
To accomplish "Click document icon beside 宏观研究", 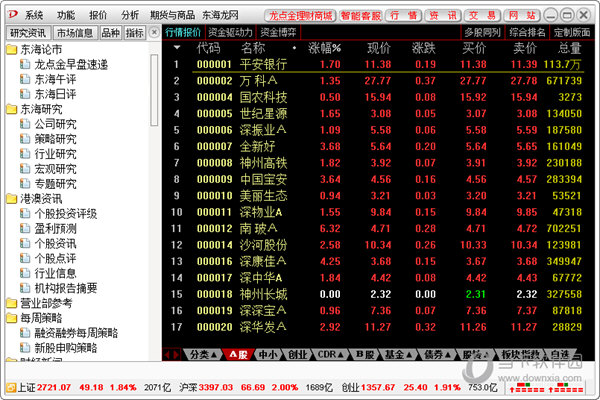I will click(25, 169).
